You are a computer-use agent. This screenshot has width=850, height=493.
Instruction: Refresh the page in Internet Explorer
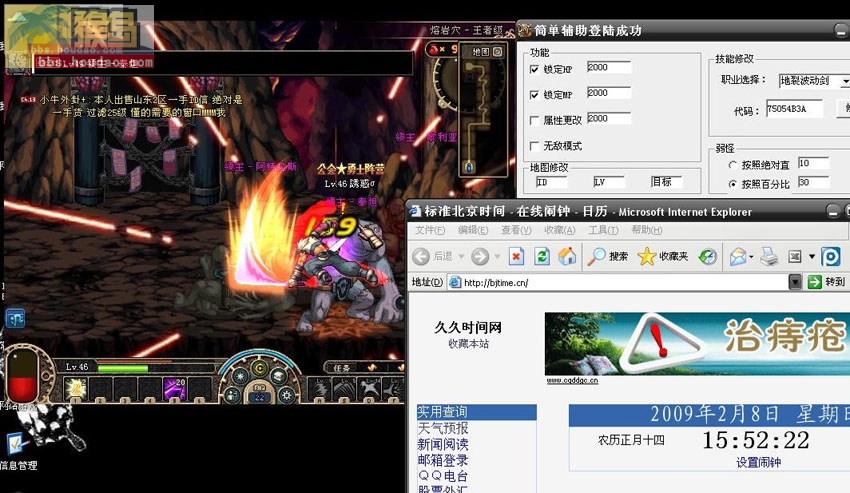pyautogui.click(x=542, y=256)
